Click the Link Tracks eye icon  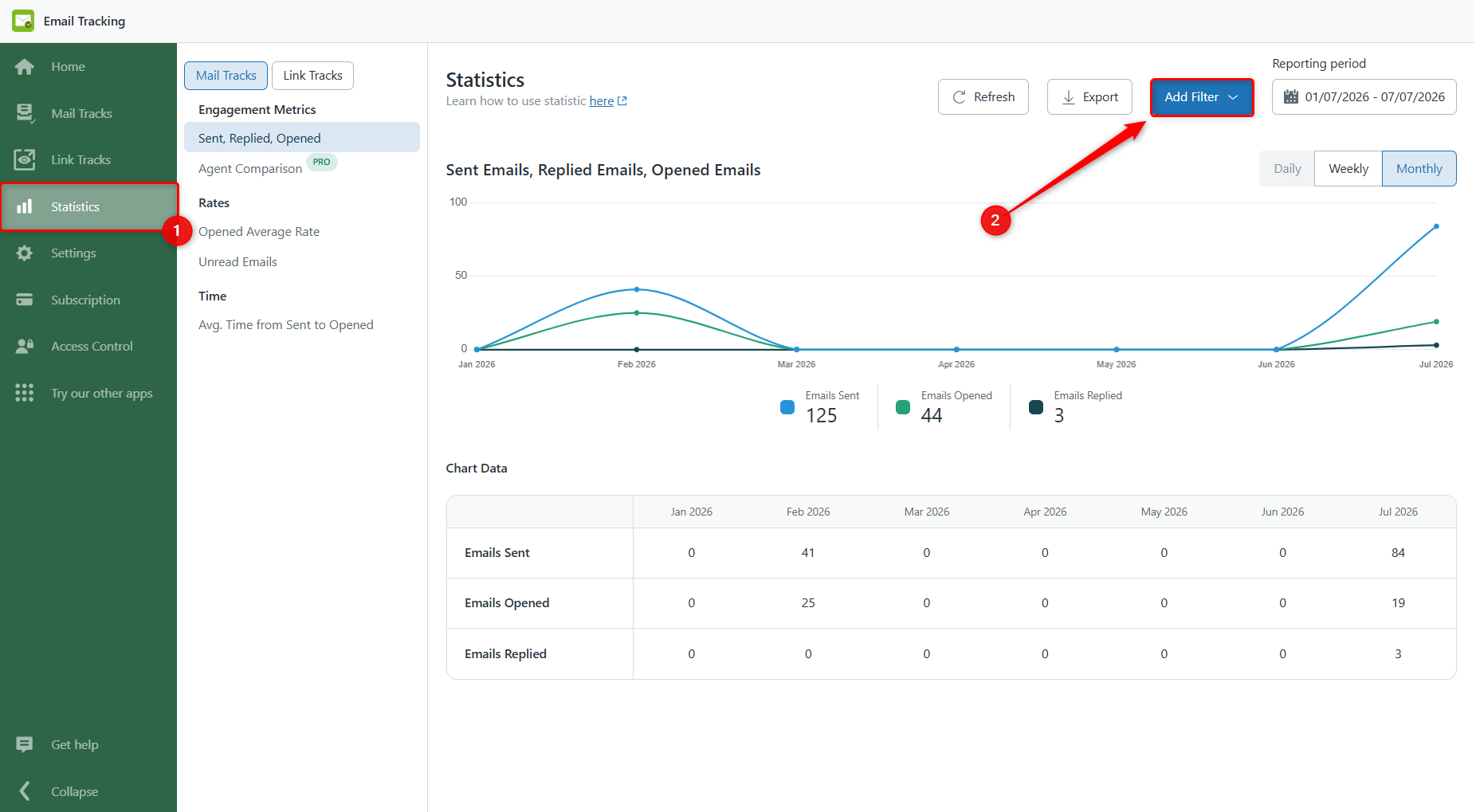coord(25,159)
